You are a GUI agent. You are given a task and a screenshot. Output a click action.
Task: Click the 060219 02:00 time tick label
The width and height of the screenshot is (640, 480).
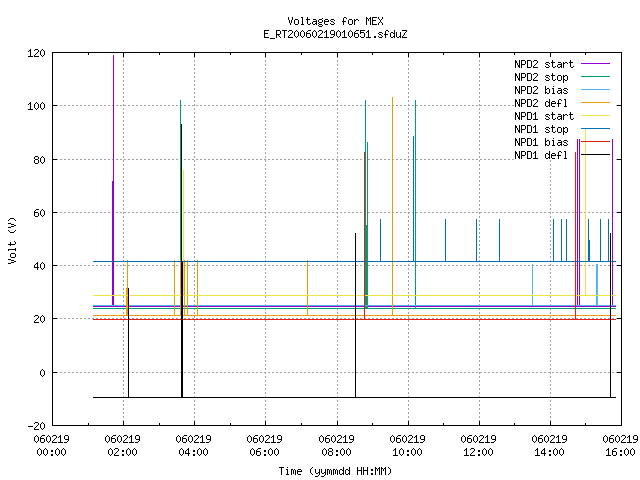(122, 446)
